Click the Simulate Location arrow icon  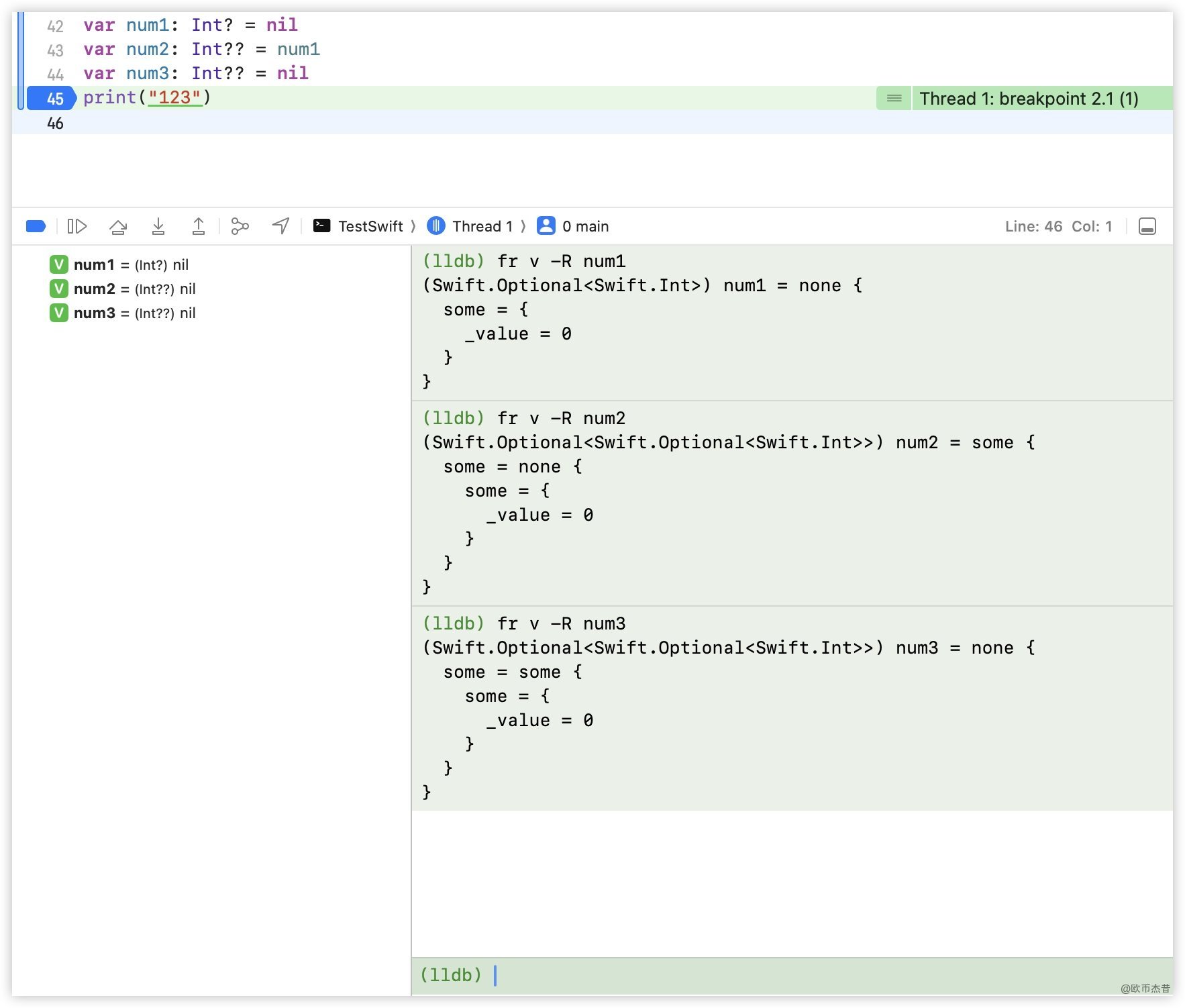pos(280,226)
